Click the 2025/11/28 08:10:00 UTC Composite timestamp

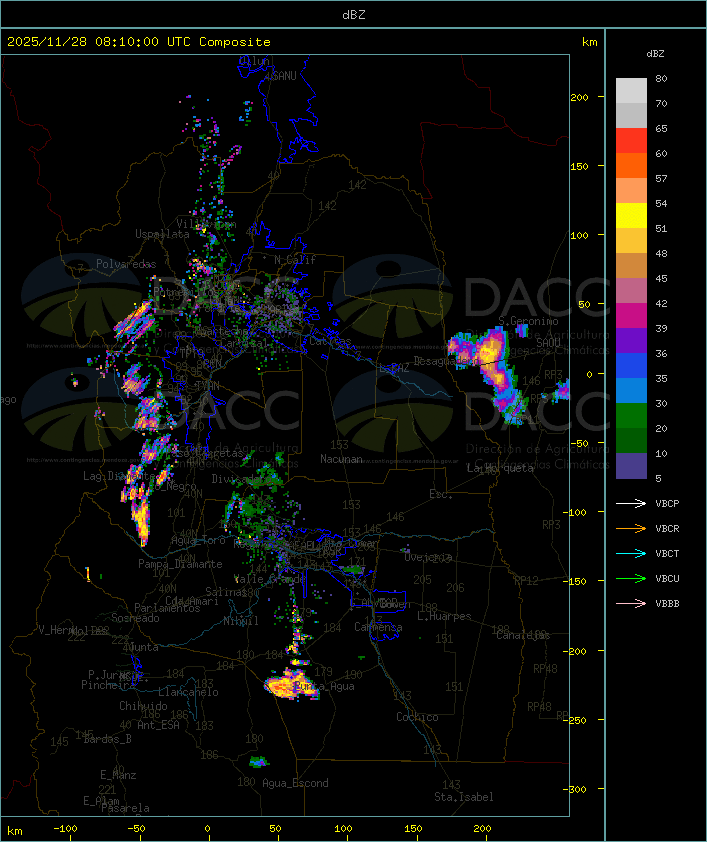coord(139,41)
